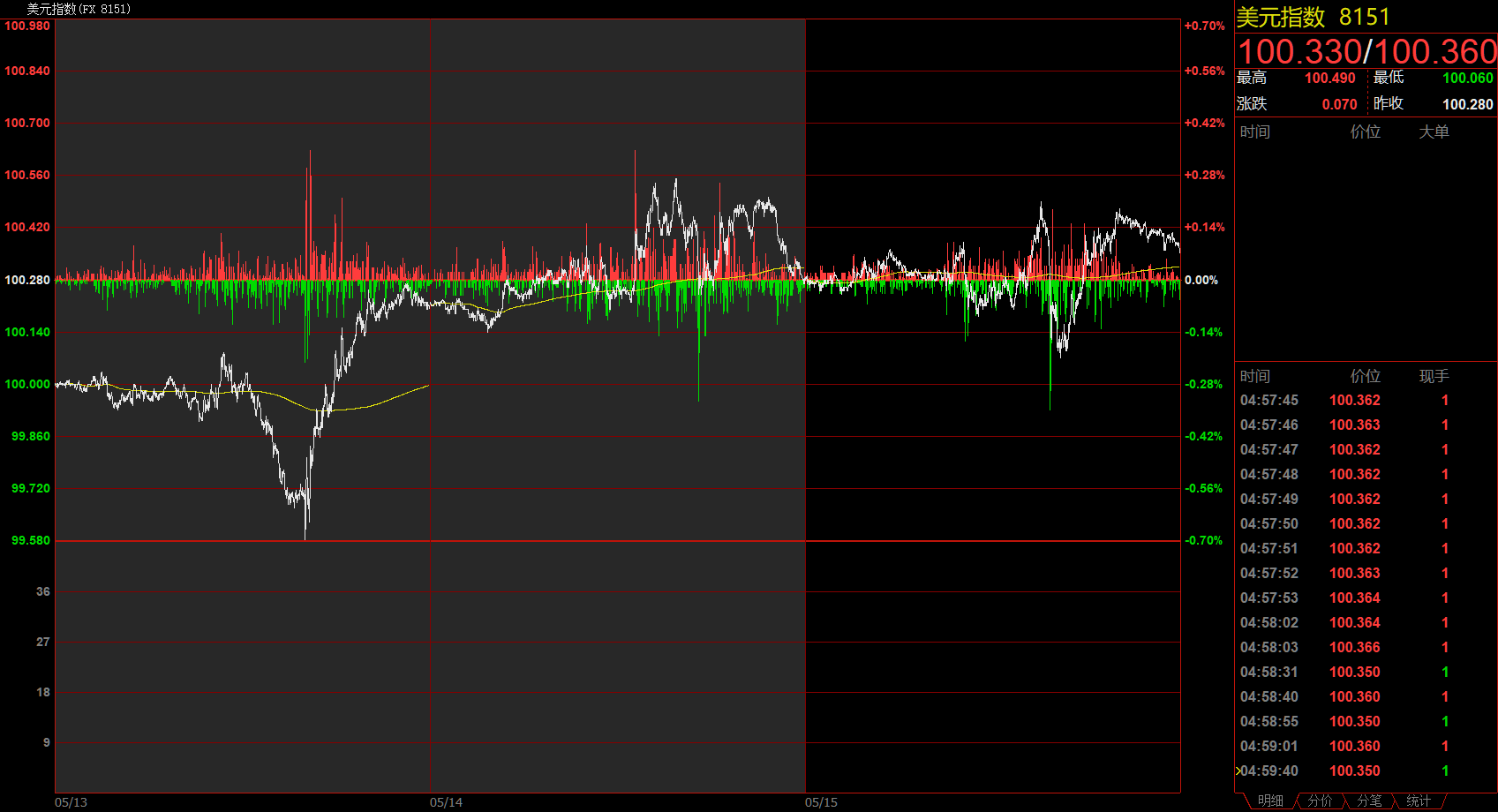Click the volume axis label 36
This screenshot has width=1498, height=812.
pyautogui.click(x=43, y=591)
